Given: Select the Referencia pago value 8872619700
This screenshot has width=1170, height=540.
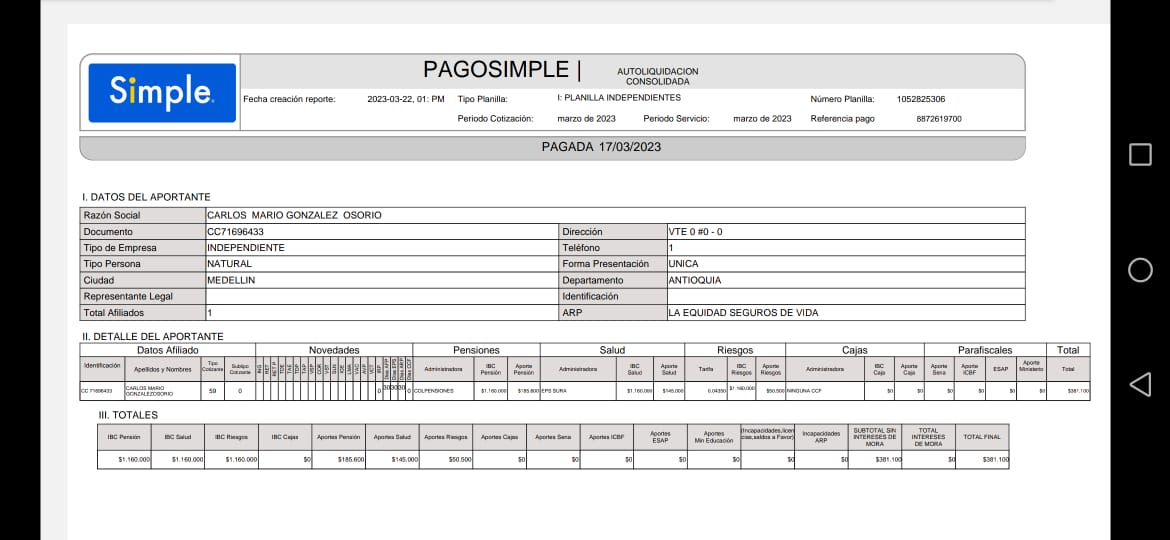Looking at the screenshot, I should pos(938,118).
